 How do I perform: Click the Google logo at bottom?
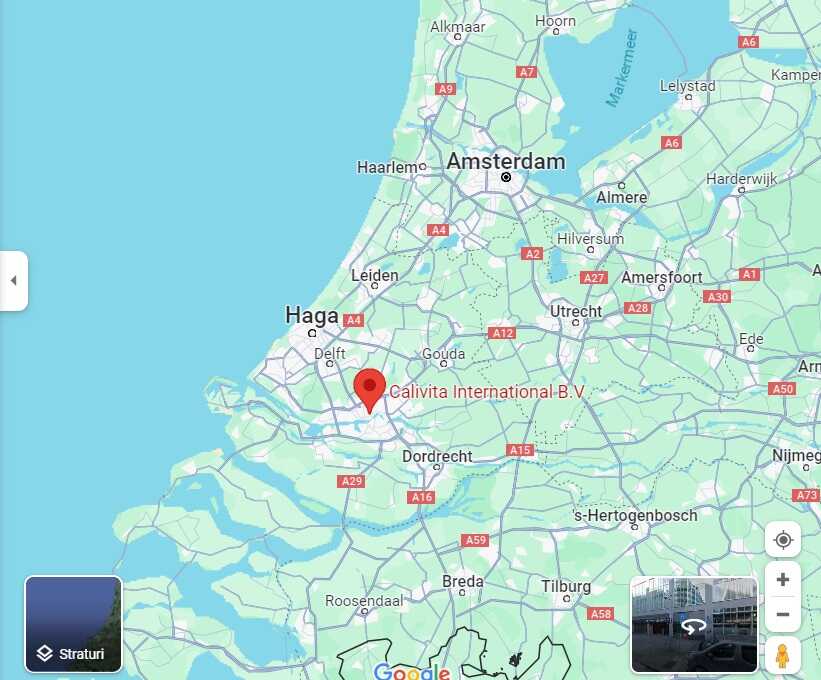[412, 672]
